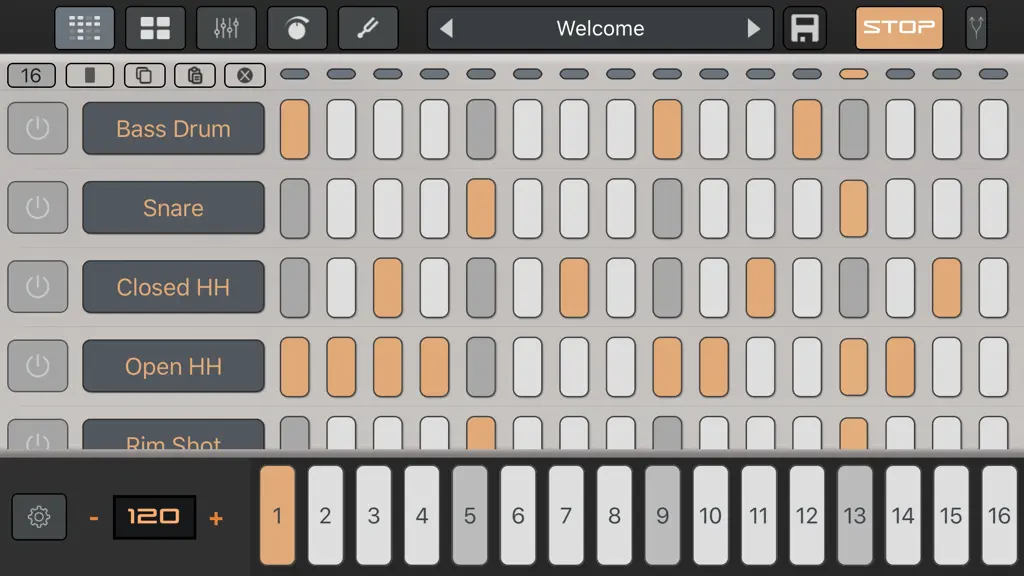The height and width of the screenshot is (576, 1024).
Task: Open the knob effects view
Action: tap(297, 28)
